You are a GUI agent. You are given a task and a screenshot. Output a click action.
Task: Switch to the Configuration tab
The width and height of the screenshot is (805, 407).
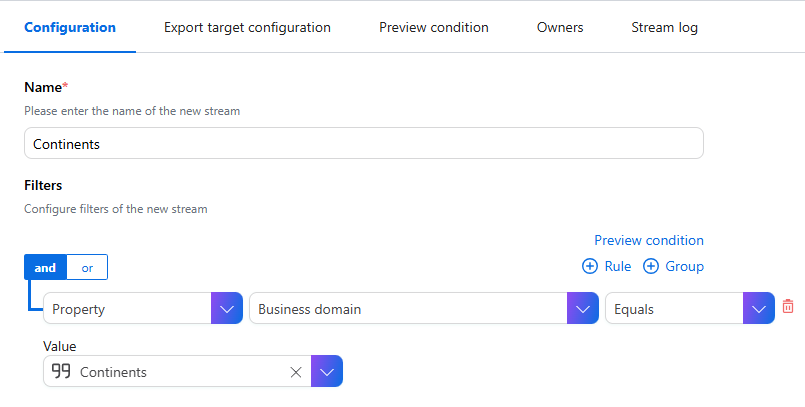pyautogui.click(x=70, y=27)
